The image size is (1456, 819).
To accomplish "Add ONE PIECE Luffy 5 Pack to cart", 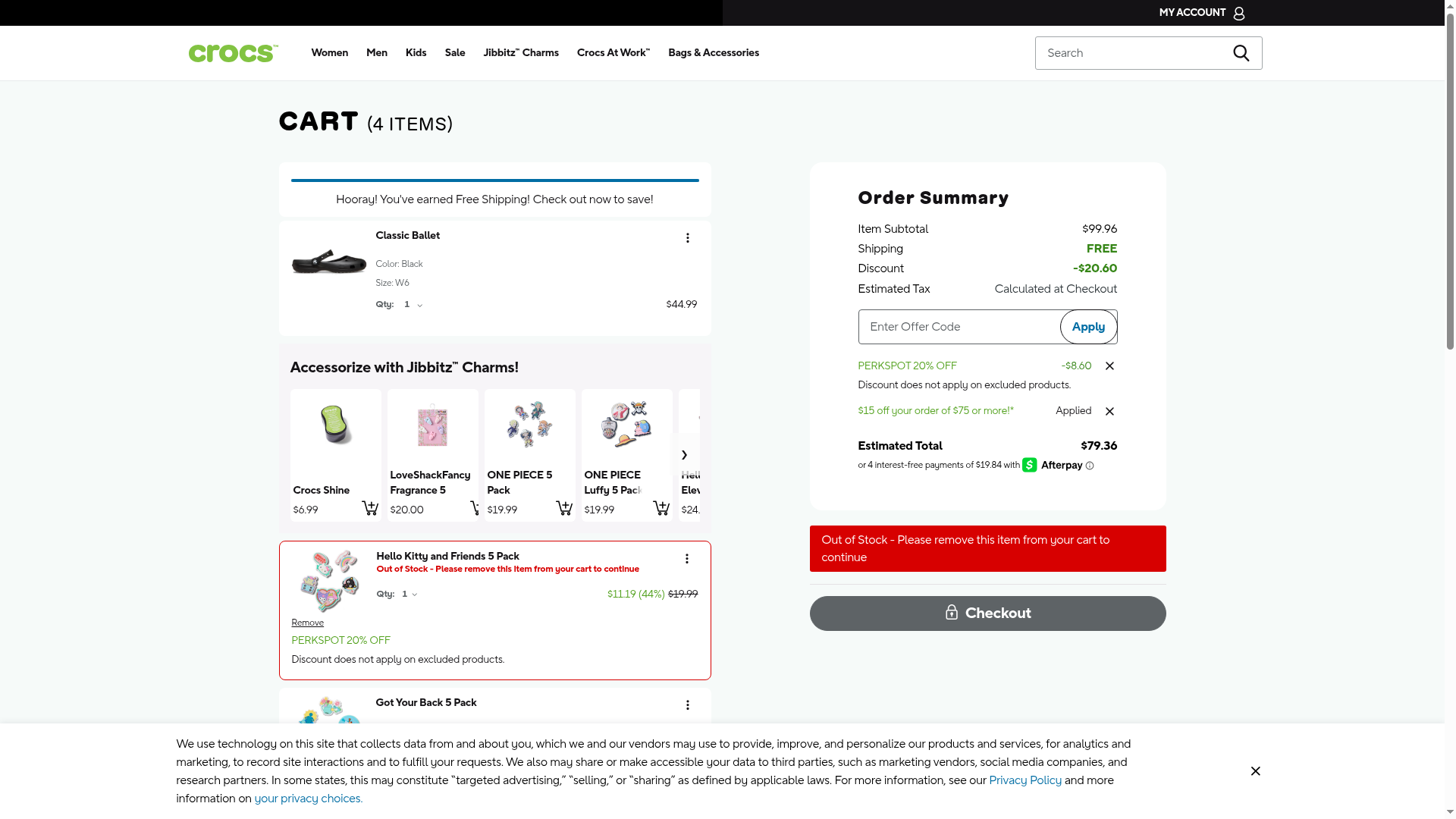I will pyautogui.click(x=661, y=508).
